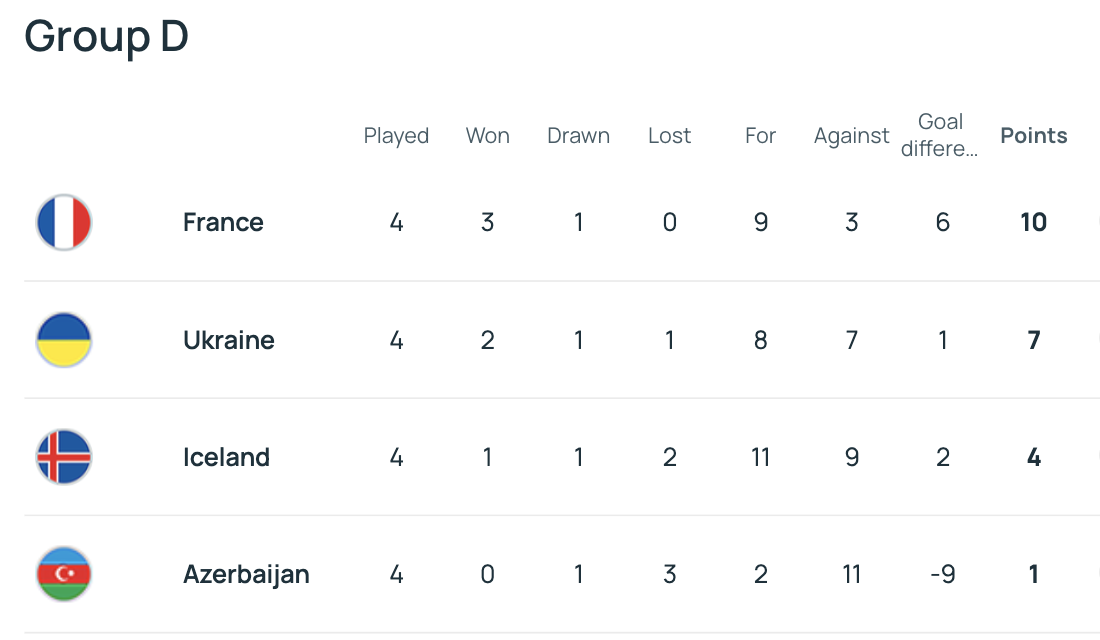The image size is (1100, 640).
Task: Click the Won column header
Action: click(487, 136)
